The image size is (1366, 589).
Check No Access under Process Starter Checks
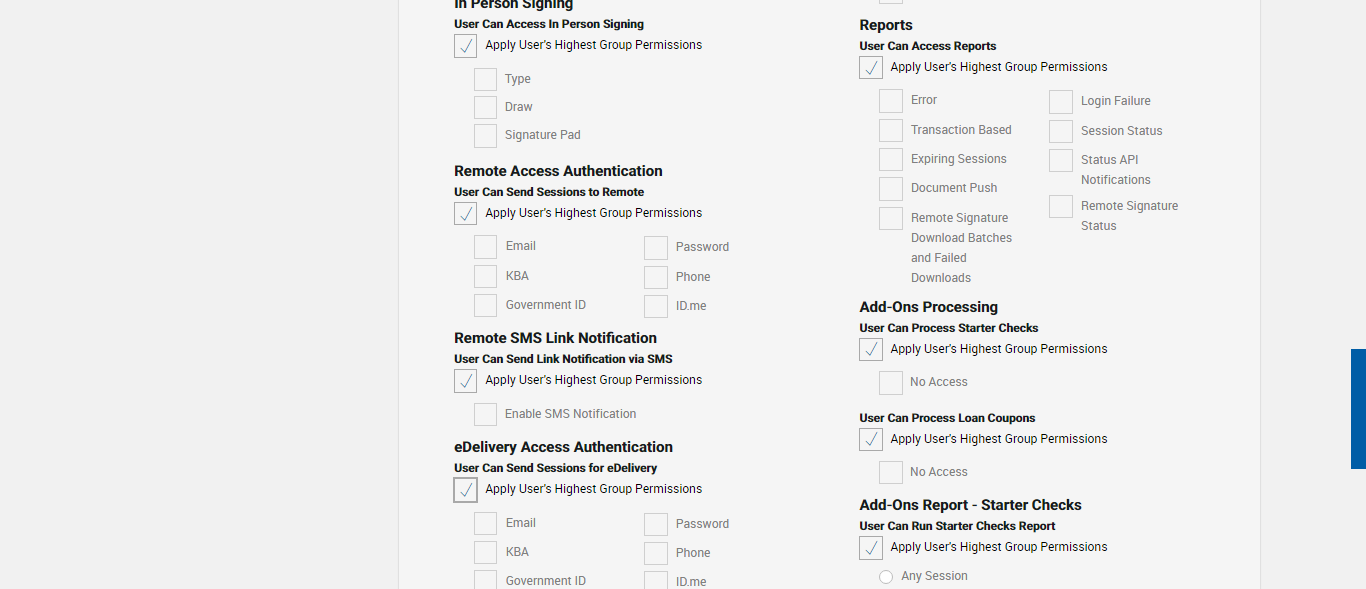coord(891,383)
